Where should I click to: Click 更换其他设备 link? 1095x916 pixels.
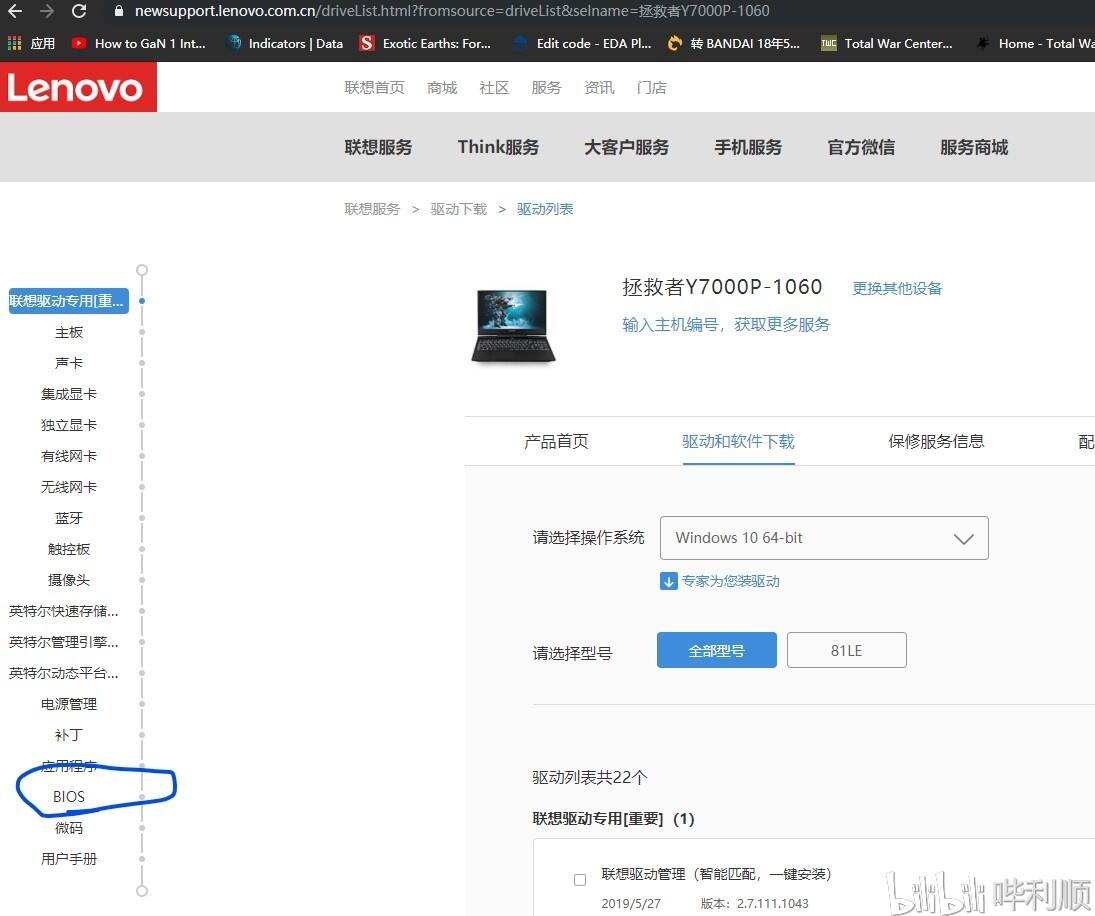pos(897,288)
